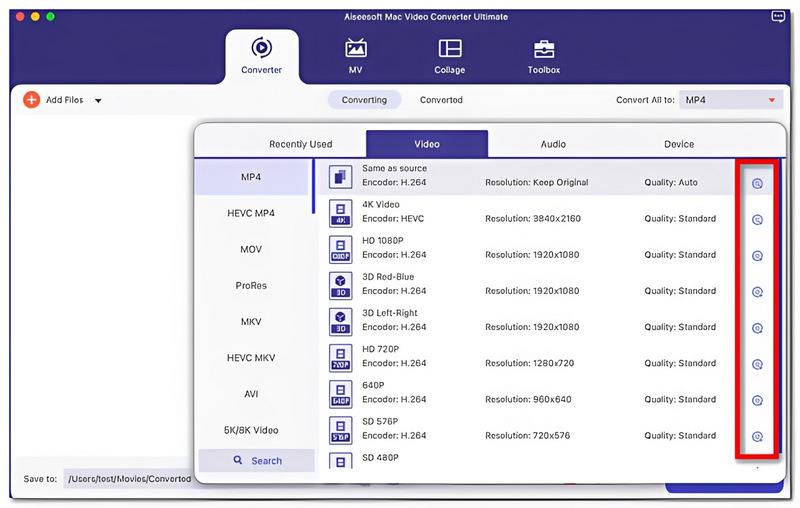Choose the '640P' preset name
This screenshot has height=508, width=800.
[373, 386]
